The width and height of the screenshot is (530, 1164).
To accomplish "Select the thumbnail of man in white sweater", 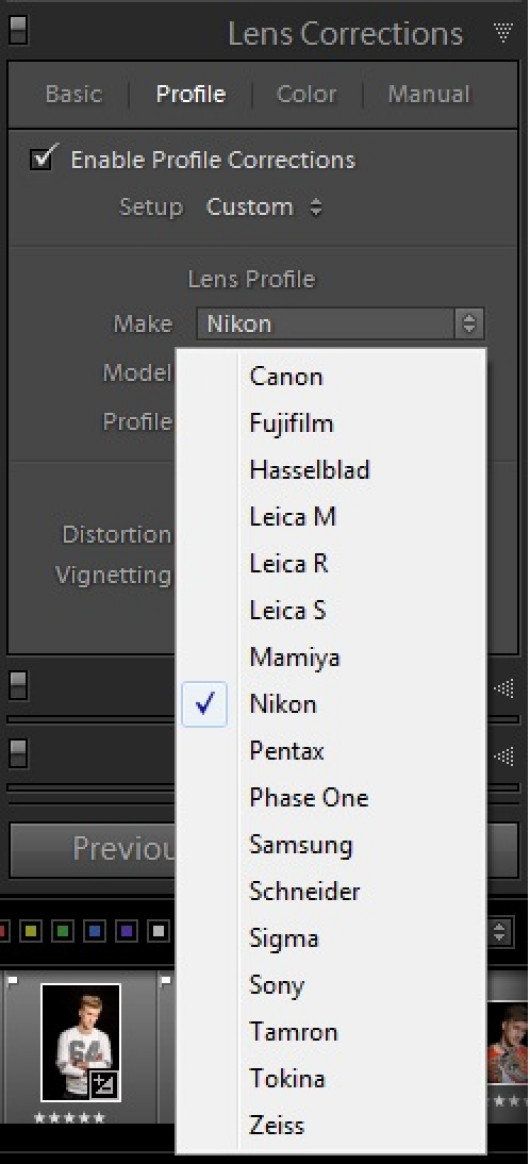I will coord(80,1042).
